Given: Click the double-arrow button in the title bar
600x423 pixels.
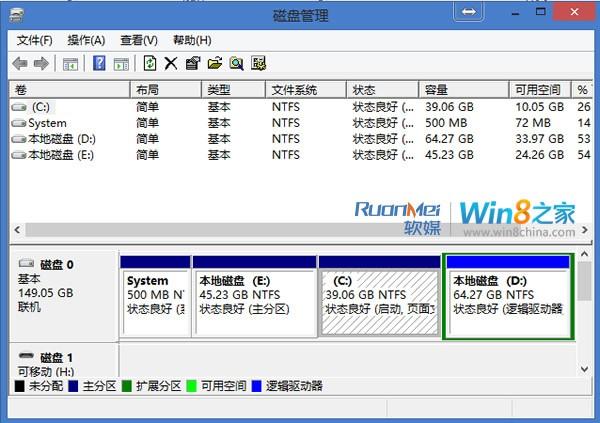Looking at the screenshot, I should [x=469, y=11].
